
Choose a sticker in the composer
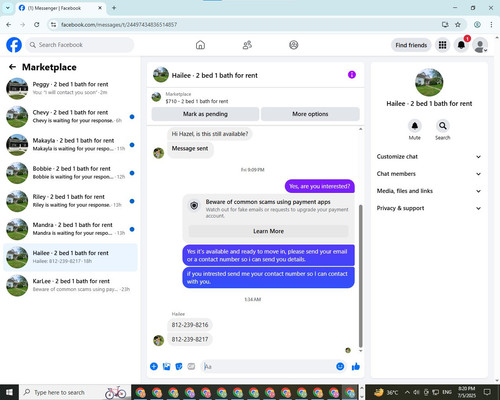179,366
